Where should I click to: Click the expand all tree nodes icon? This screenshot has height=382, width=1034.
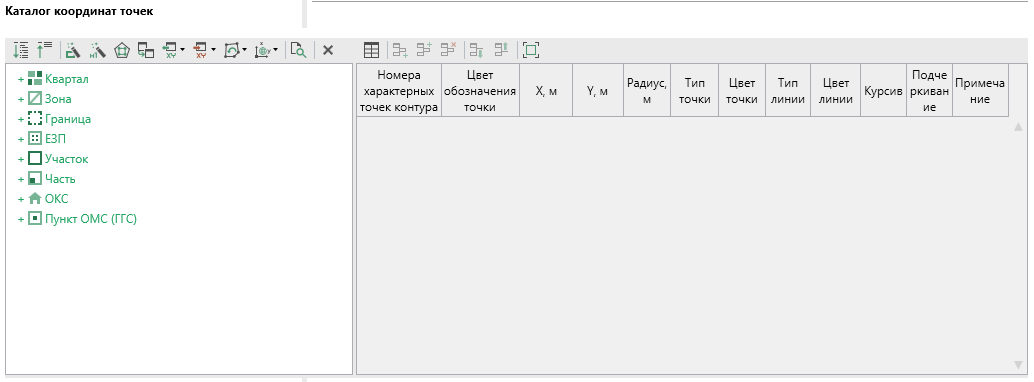(21, 49)
